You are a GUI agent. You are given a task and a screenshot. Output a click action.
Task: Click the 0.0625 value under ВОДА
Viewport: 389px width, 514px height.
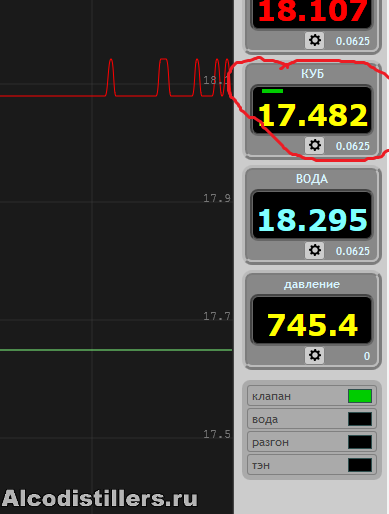pyautogui.click(x=353, y=251)
